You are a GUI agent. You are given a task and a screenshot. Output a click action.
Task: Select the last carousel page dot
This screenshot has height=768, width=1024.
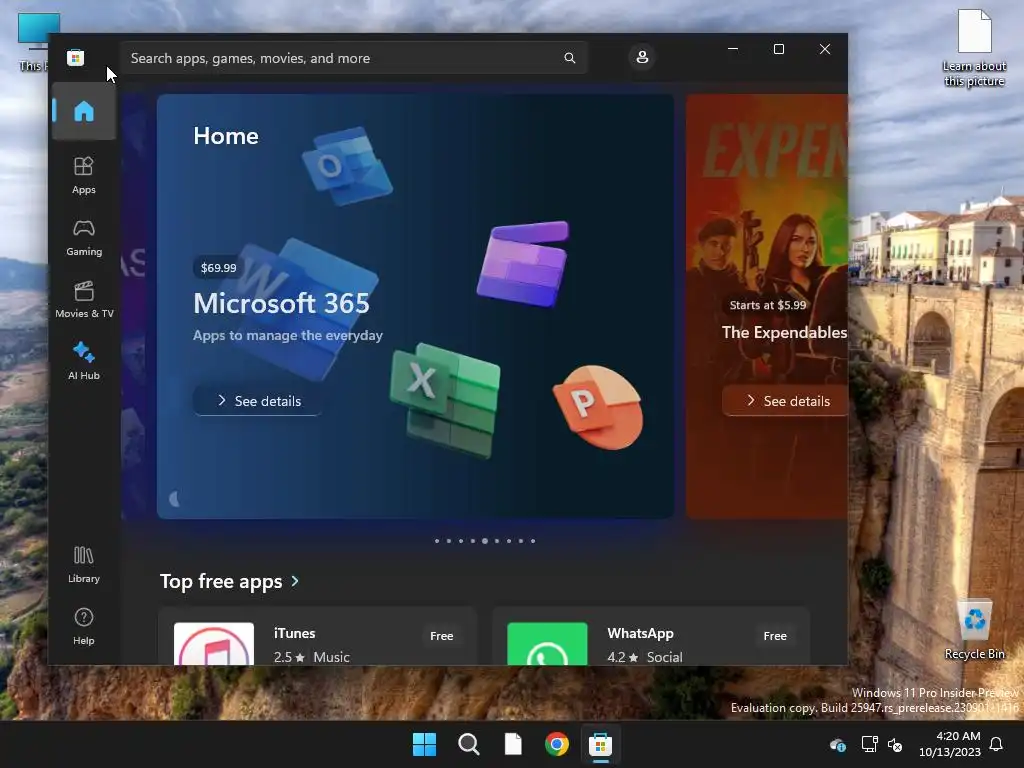tap(533, 541)
